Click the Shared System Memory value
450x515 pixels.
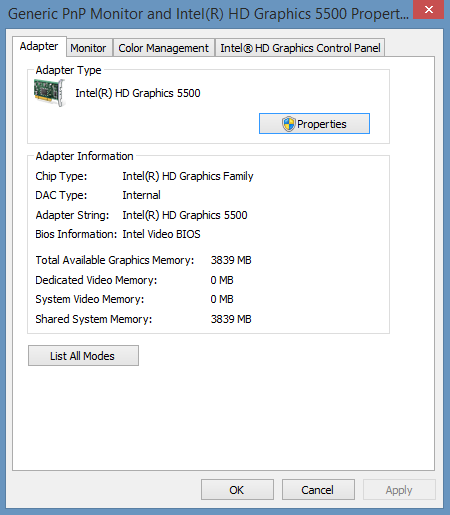click(231, 319)
